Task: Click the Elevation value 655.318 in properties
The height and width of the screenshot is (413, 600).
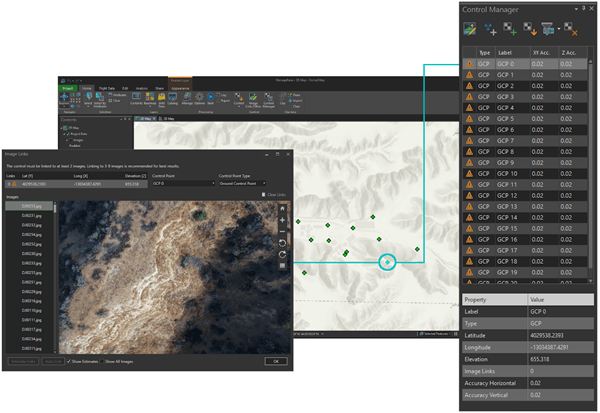Action: pyautogui.click(x=540, y=359)
